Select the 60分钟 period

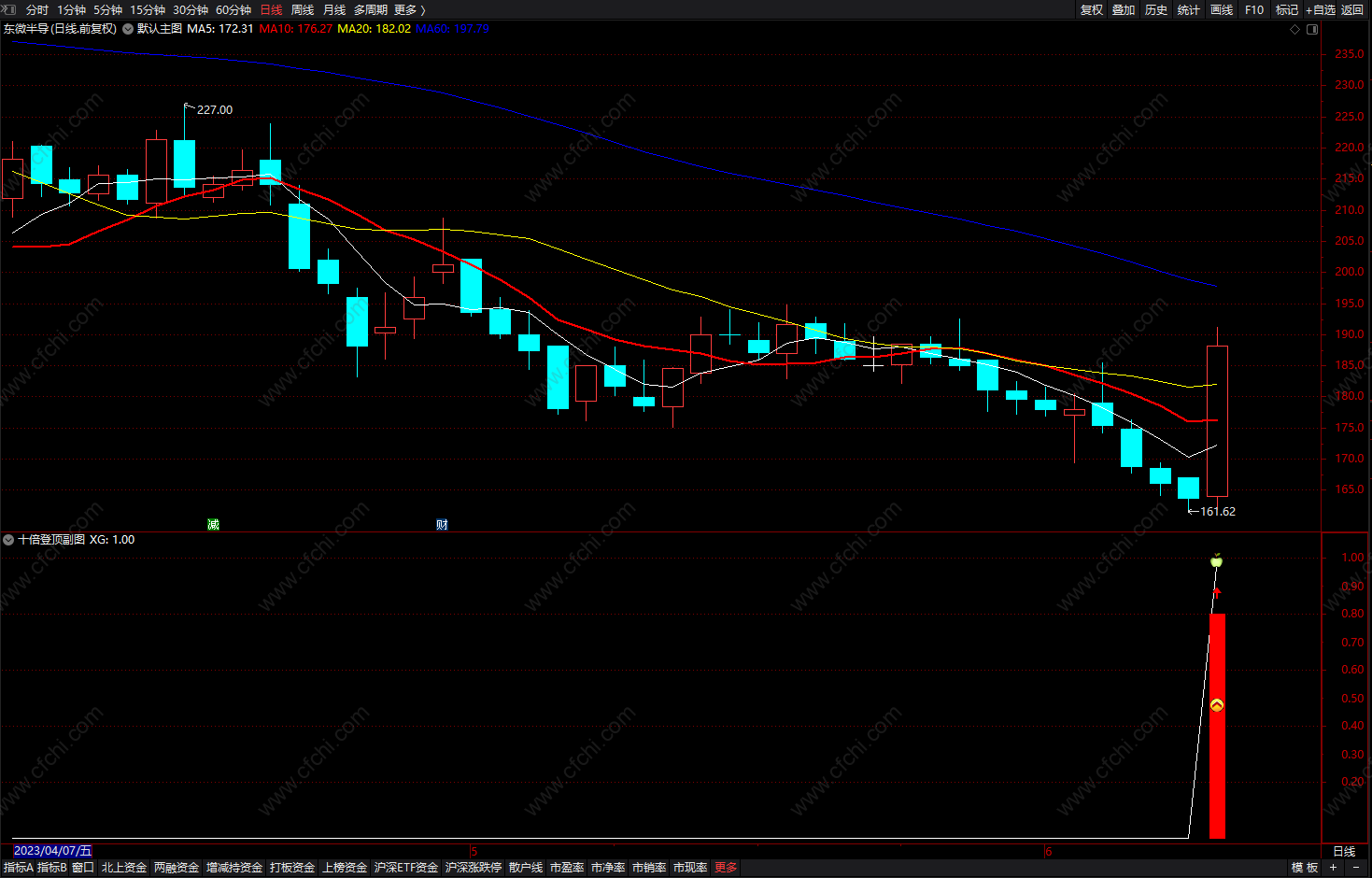(233, 9)
